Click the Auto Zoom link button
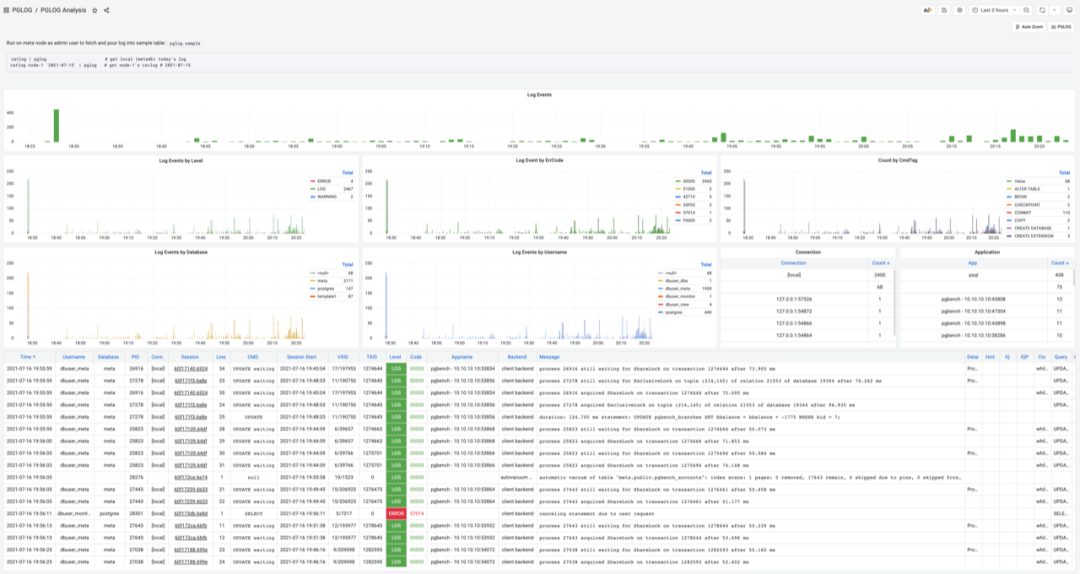 click(x=1029, y=27)
